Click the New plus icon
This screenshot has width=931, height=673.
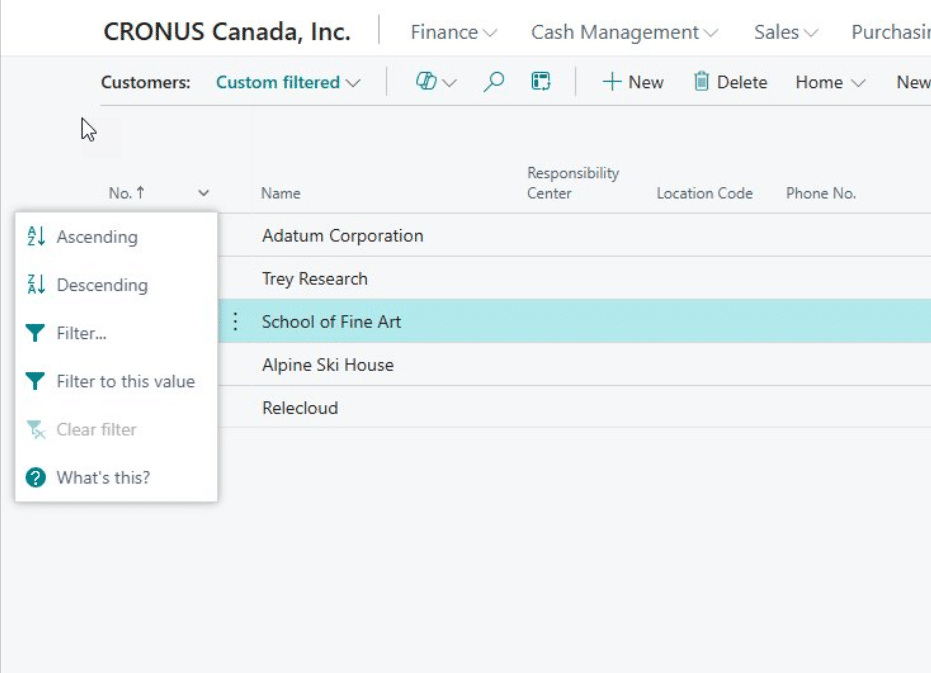click(x=611, y=82)
